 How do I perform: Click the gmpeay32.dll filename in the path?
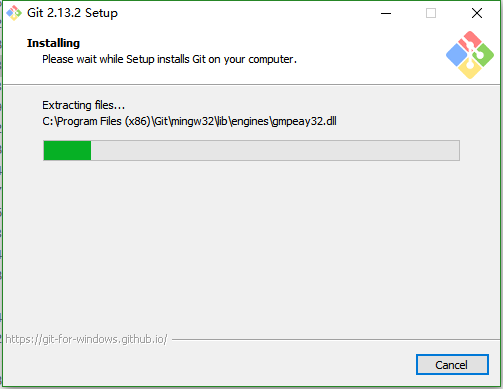304,121
